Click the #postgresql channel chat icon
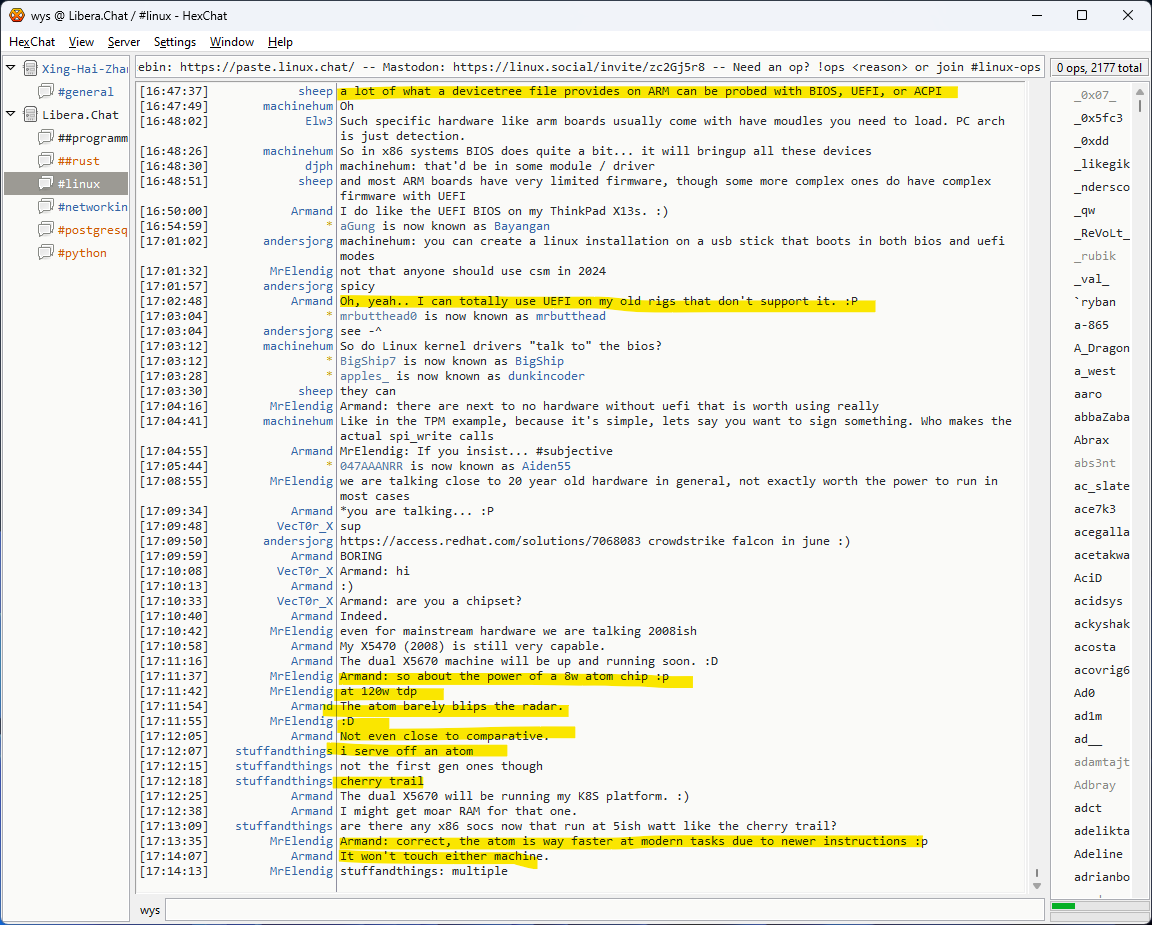Viewport: 1152px width, 925px height. point(46,230)
